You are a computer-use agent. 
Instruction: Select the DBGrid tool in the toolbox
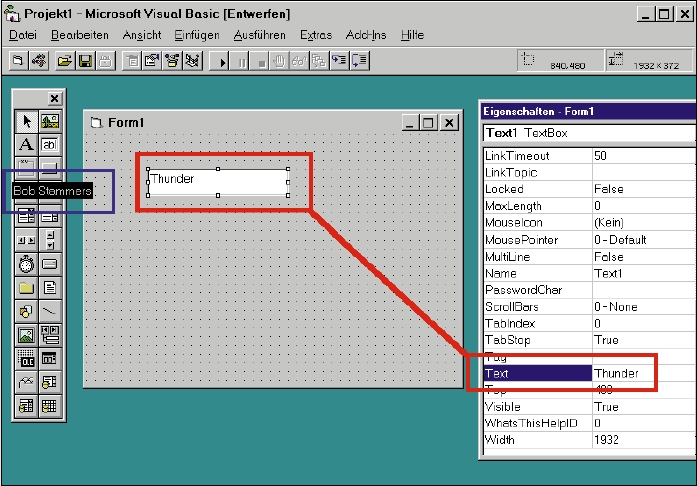click(x=50, y=406)
